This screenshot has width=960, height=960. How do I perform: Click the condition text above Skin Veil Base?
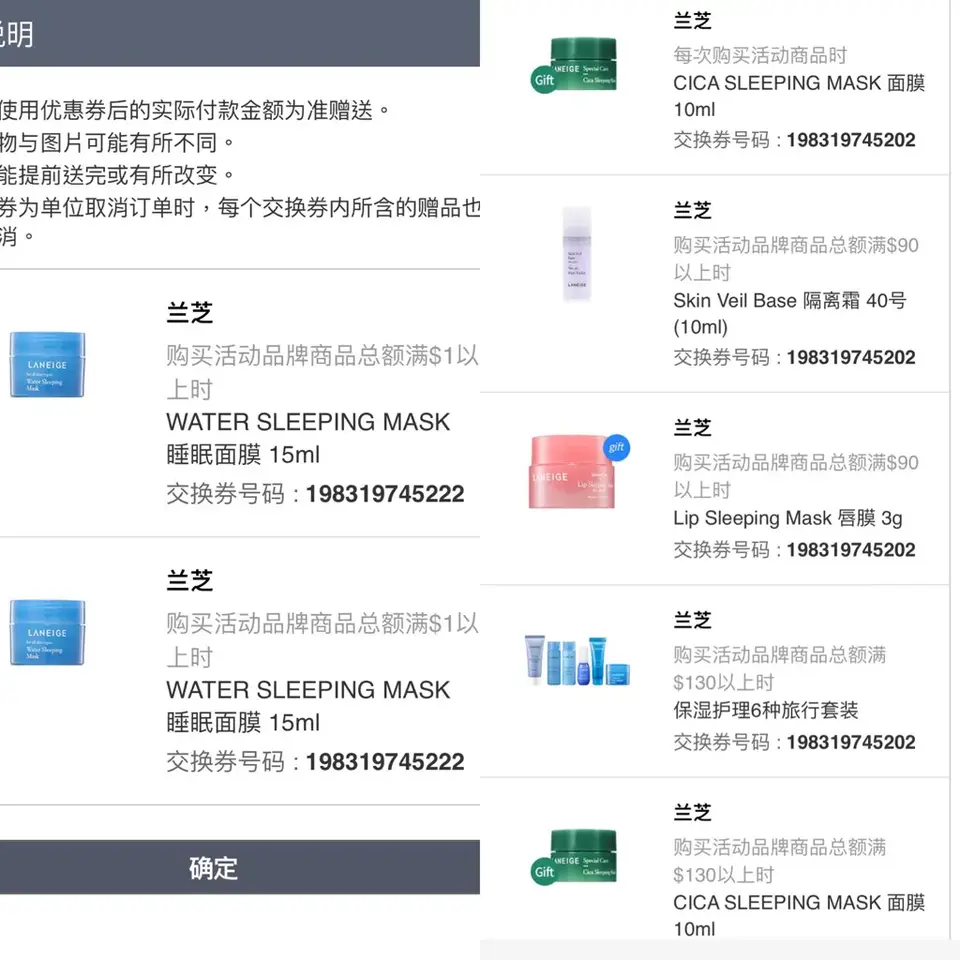pos(796,258)
